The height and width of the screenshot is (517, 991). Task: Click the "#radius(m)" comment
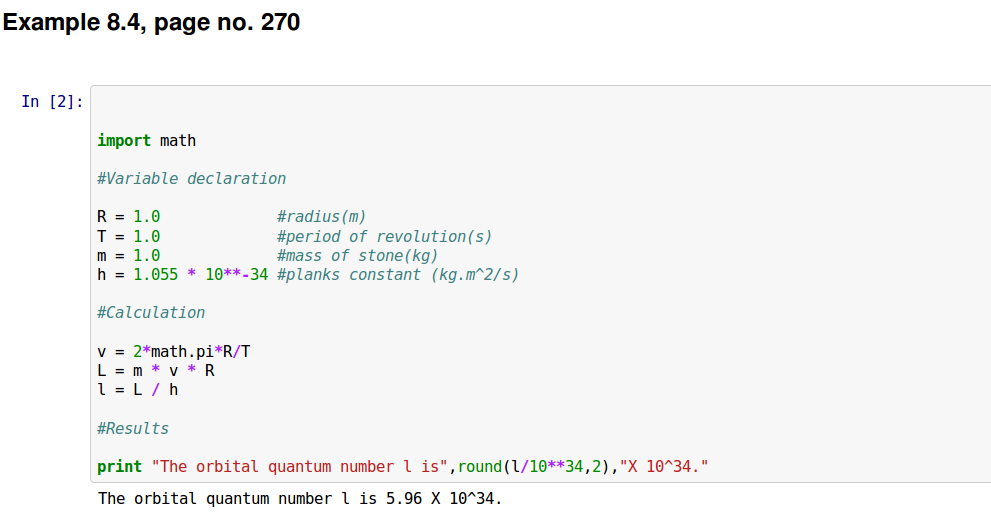pos(321,217)
